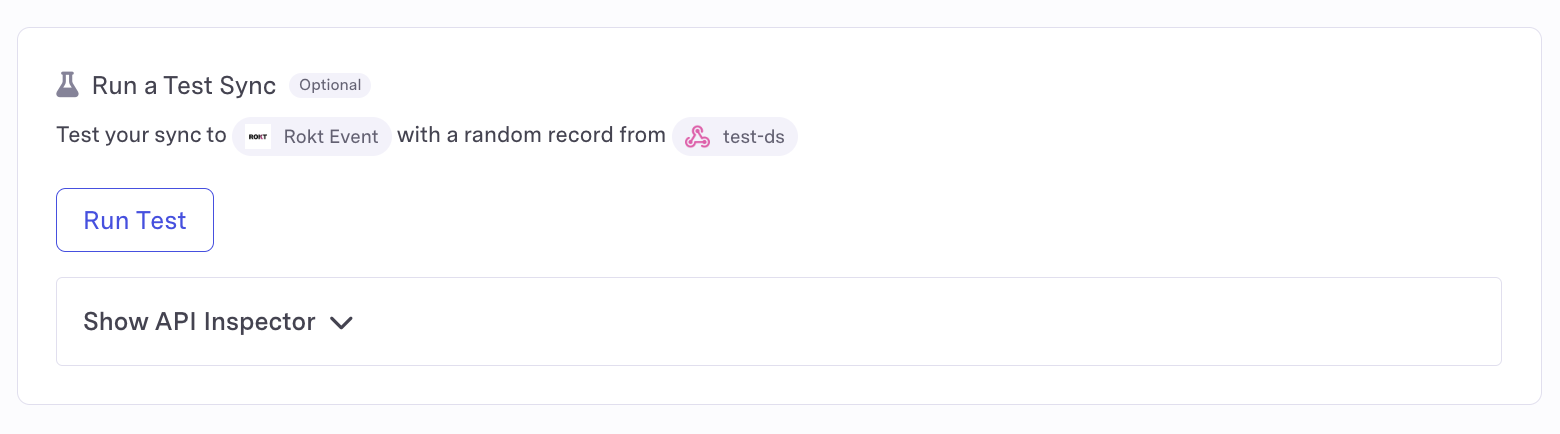Click the "test-ds" label text
The width and height of the screenshot is (1560, 434).
tap(754, 137)
